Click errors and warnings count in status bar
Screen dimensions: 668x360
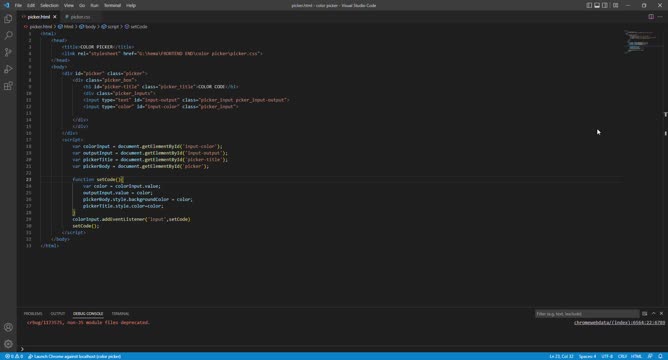point(14,356)
